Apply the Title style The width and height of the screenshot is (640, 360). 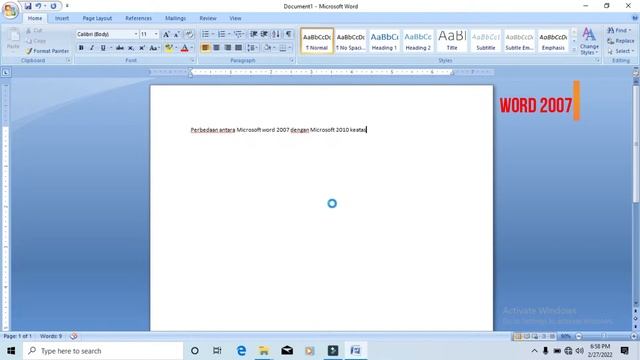click(452, 40)
